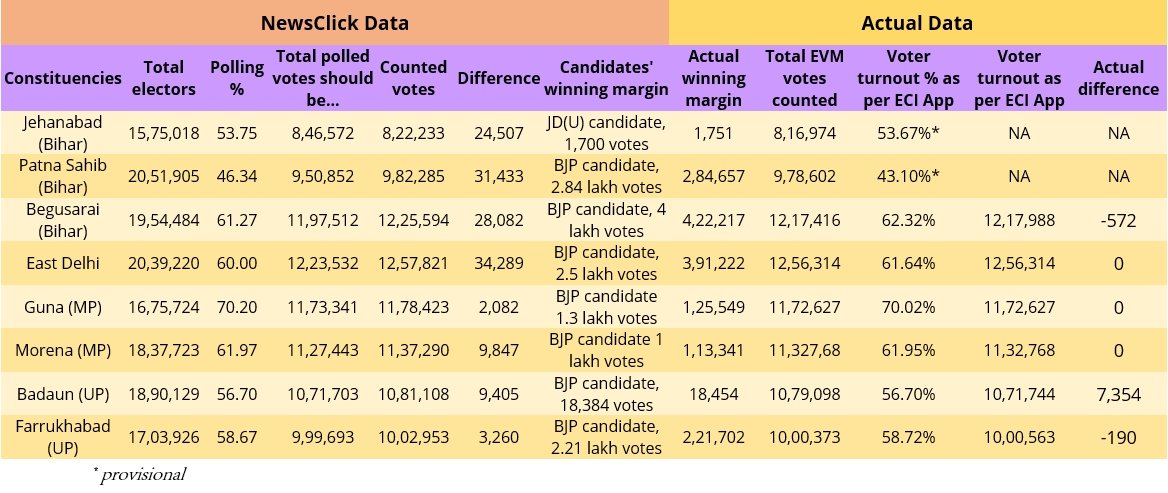Select the East Delhi constituency cell
Image resolution: width=1168 pixels, height=493 pixels.
63,263
